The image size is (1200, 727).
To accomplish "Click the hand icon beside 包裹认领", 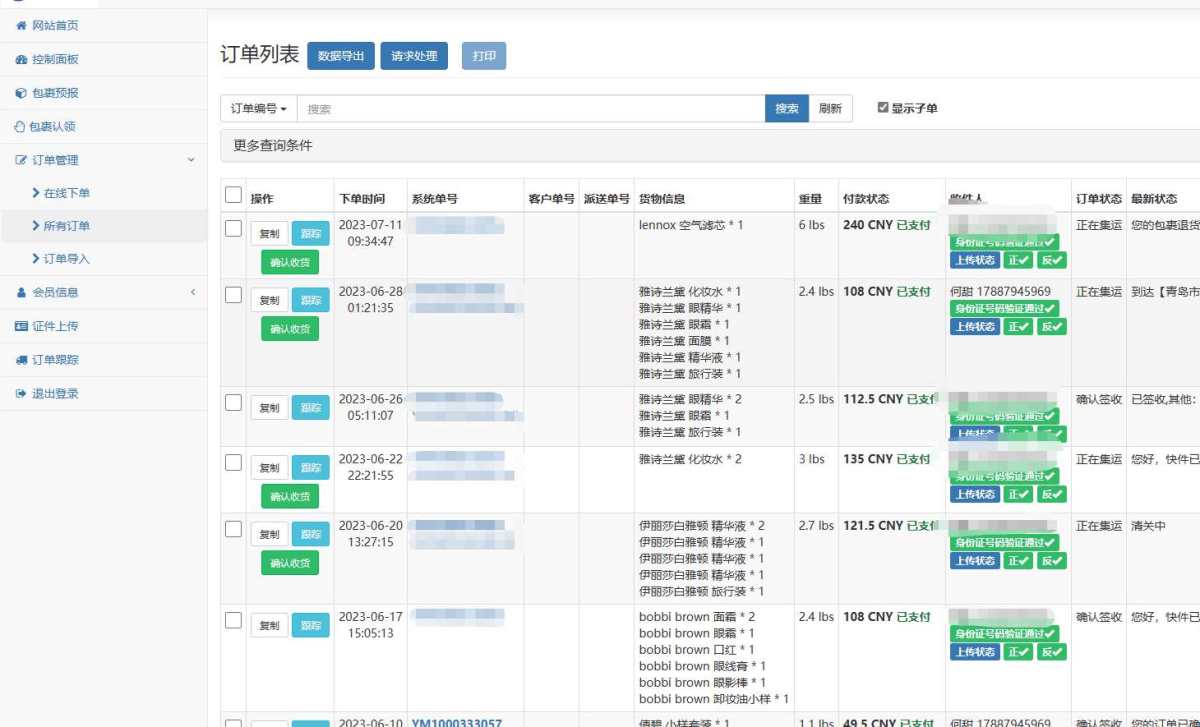I will [20, 126].
